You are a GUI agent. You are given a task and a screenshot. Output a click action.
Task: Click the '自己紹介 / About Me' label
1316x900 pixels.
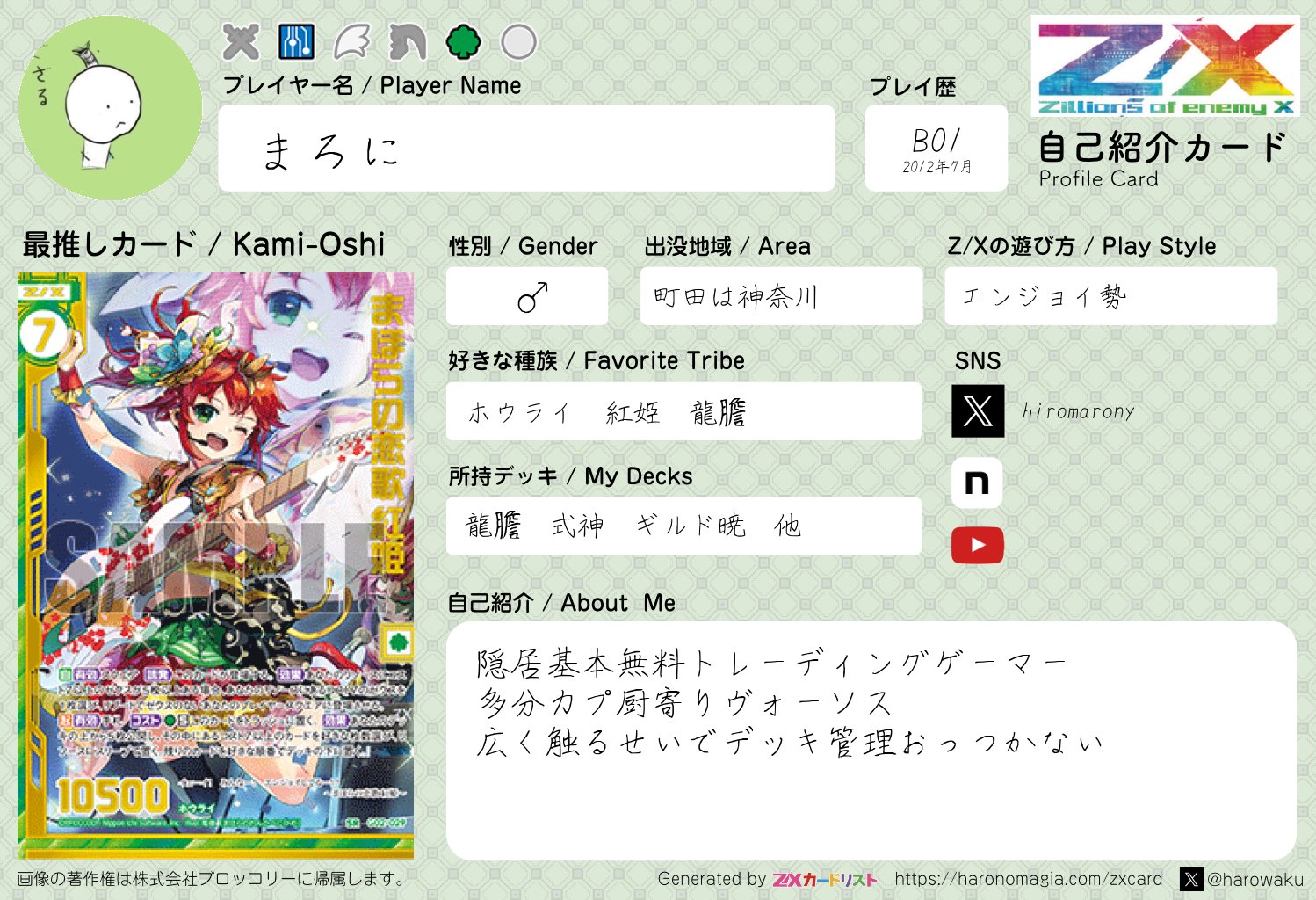561,603
